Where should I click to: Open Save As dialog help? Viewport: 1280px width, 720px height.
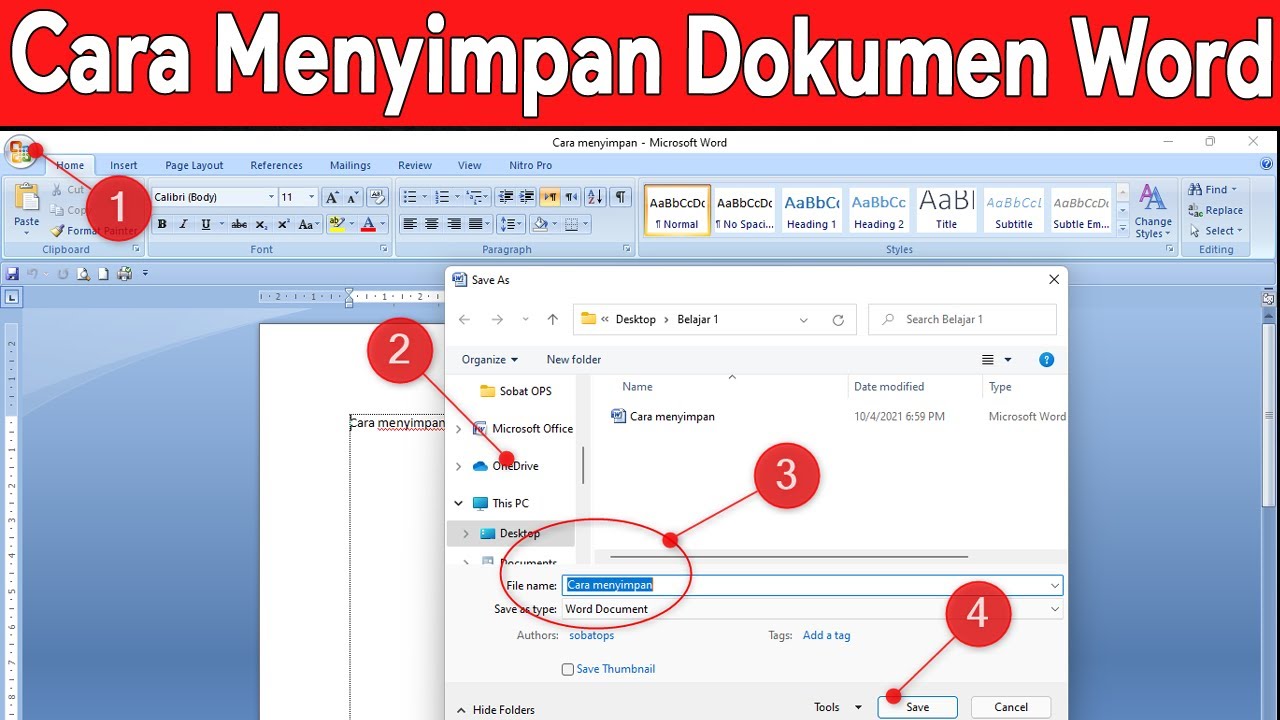click(1046, 360)
